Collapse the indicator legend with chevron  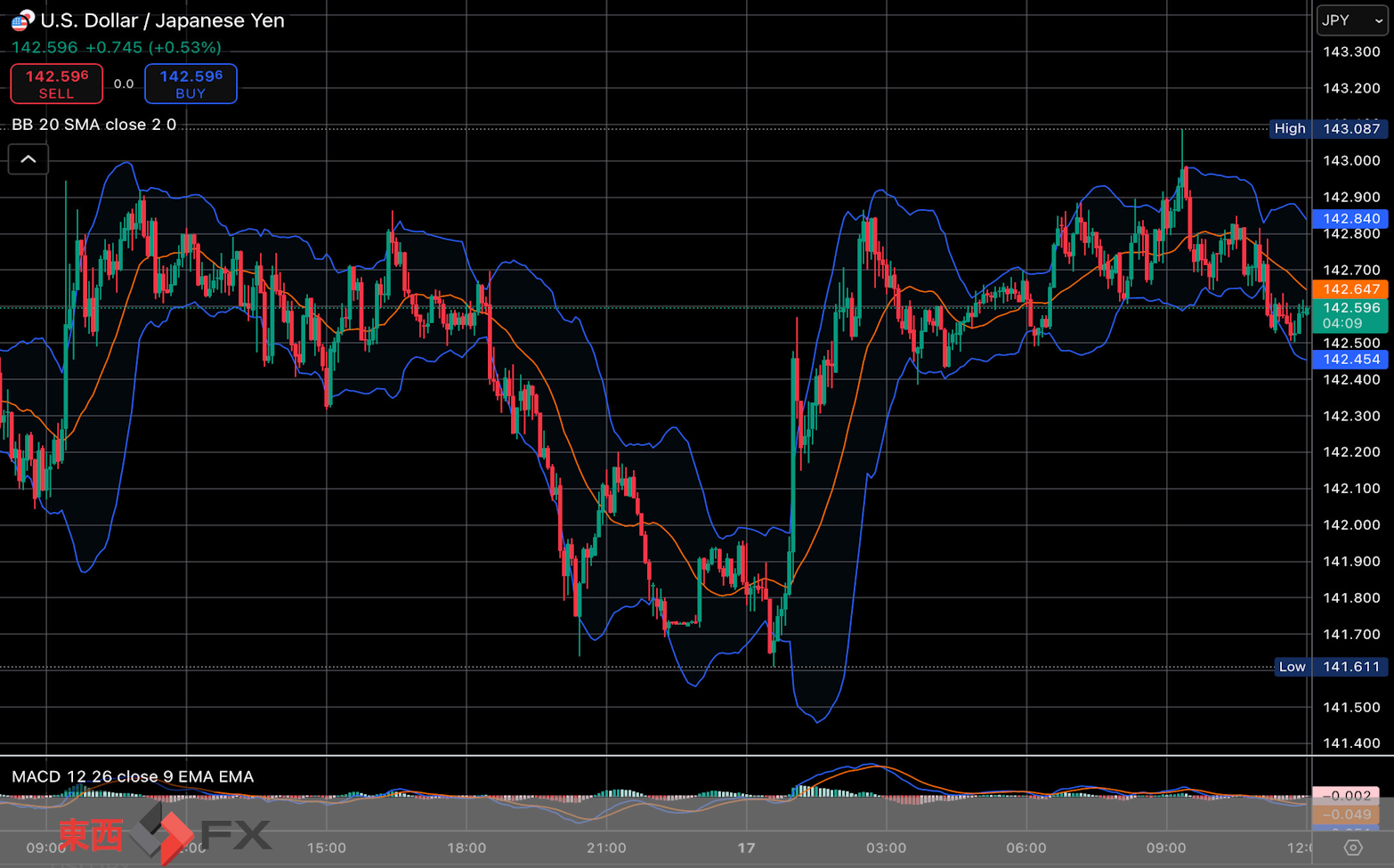tap(28, 159)
